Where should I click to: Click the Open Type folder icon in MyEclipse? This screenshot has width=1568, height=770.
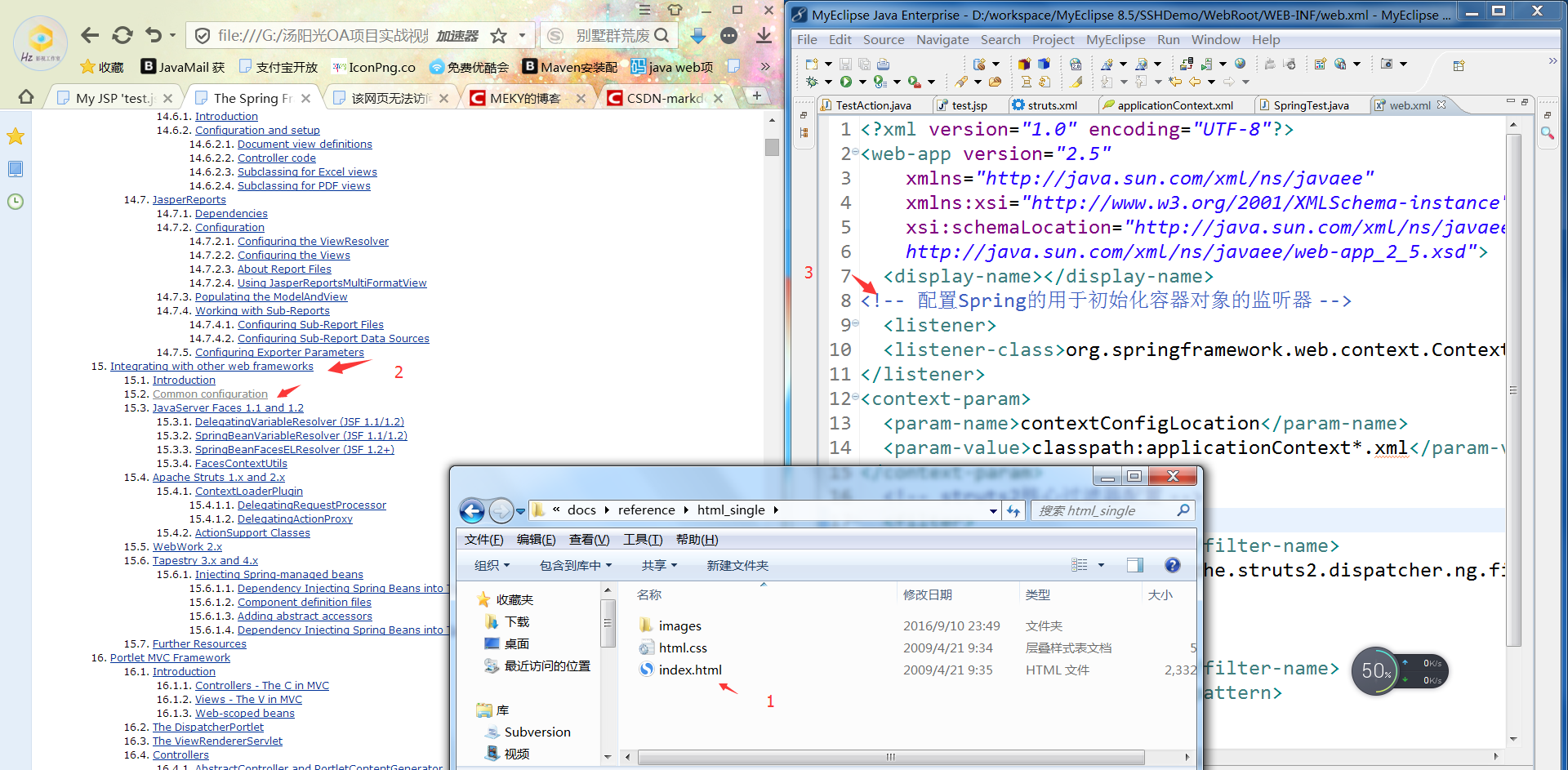pyautogui.click(x=995, y=82)
